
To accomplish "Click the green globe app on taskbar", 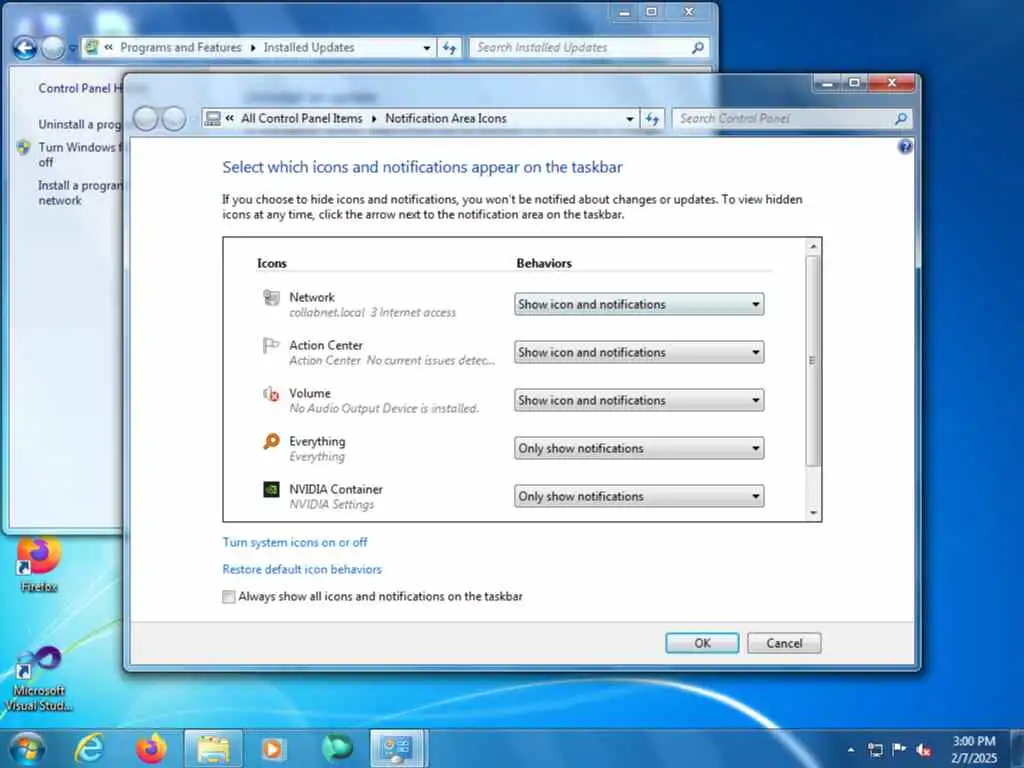I will click(337, 748).
